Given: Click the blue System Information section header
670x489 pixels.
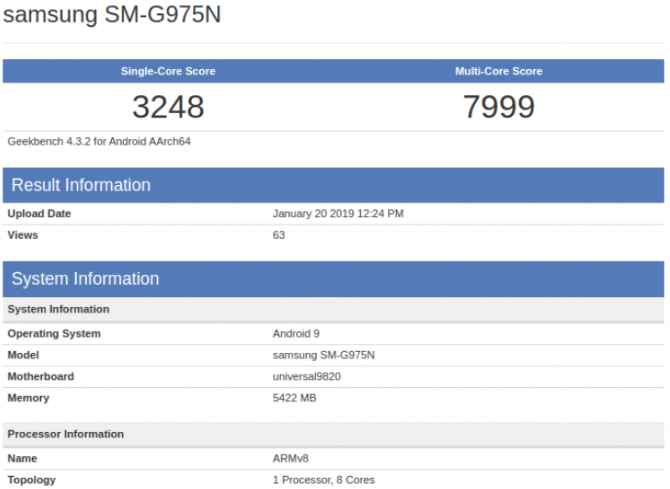Looking at the screenshot, I should pyautogui.click(x=333, y=279).
